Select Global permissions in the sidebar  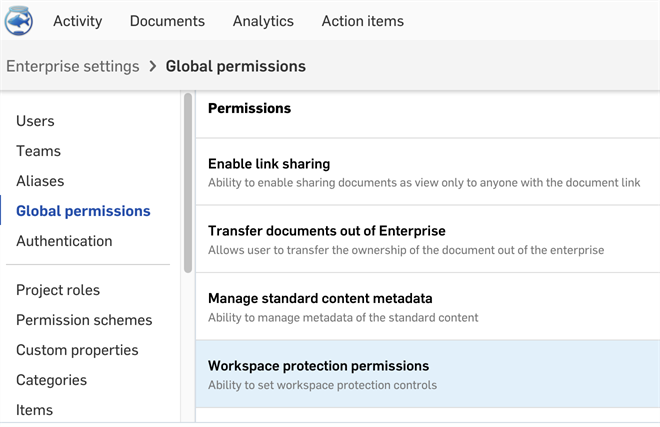(x=83, y=211)
